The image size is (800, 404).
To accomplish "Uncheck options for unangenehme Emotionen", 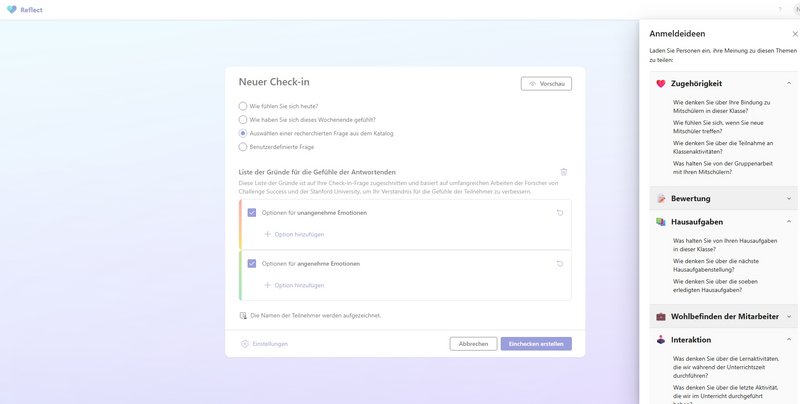I will (252, 213).
